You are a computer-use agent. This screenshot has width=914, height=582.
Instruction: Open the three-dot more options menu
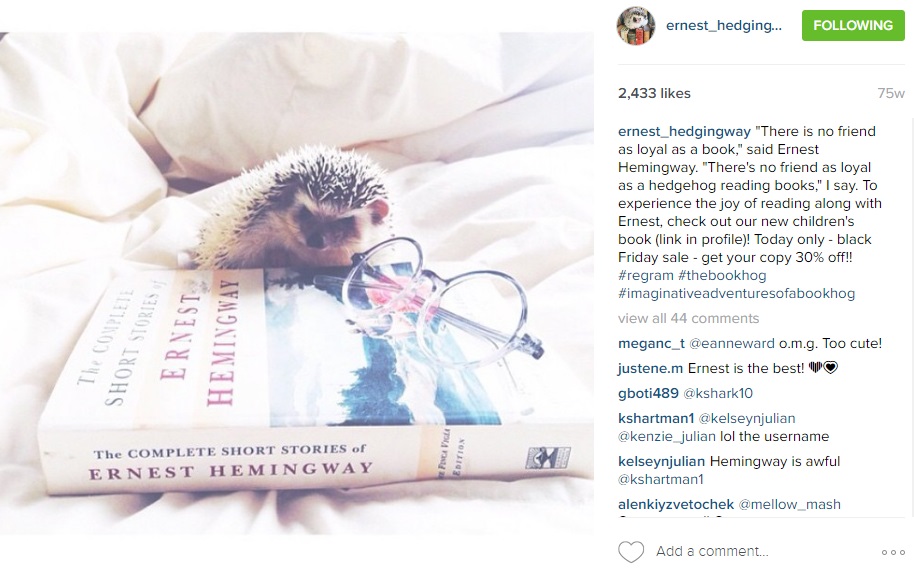coord(893,552)
